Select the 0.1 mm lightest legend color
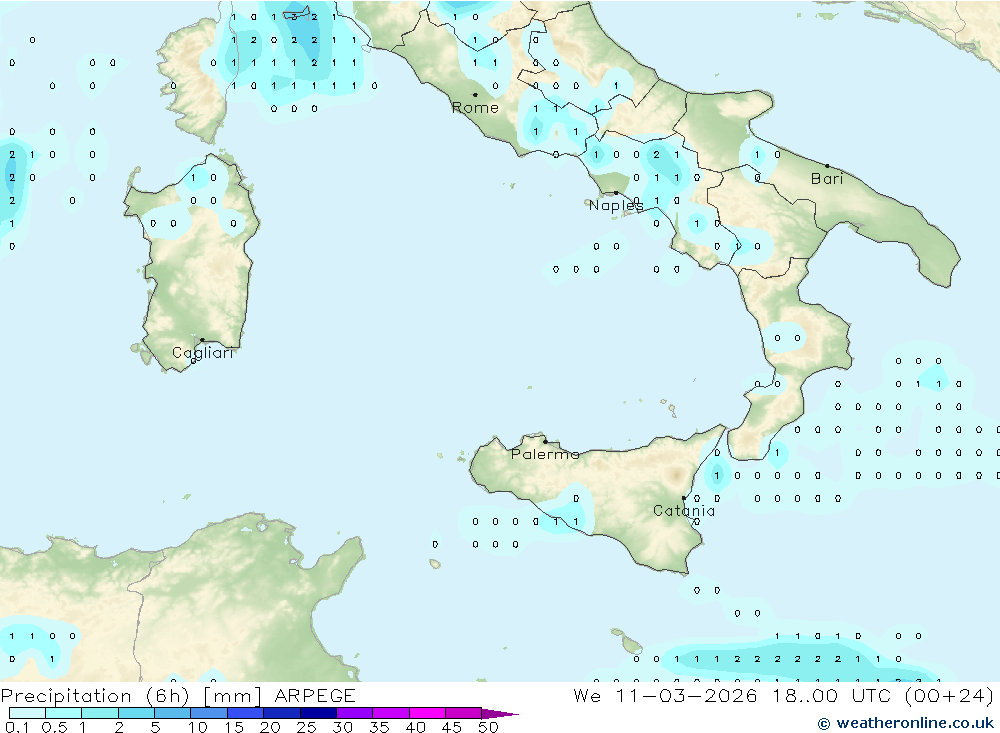 pyautogui.click(x=27, y=713)
